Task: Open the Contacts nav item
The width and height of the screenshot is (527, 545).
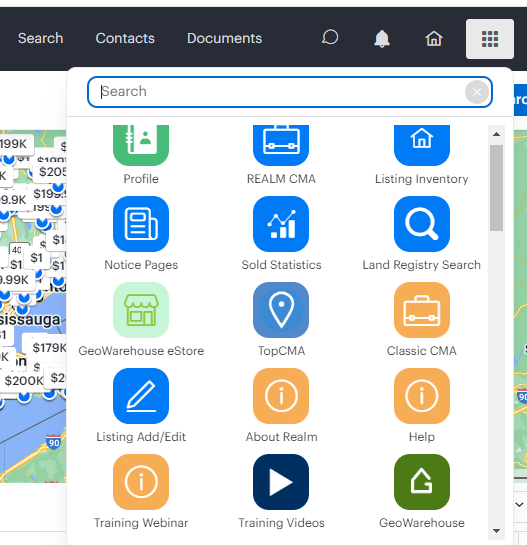Action: pos(125,38)
